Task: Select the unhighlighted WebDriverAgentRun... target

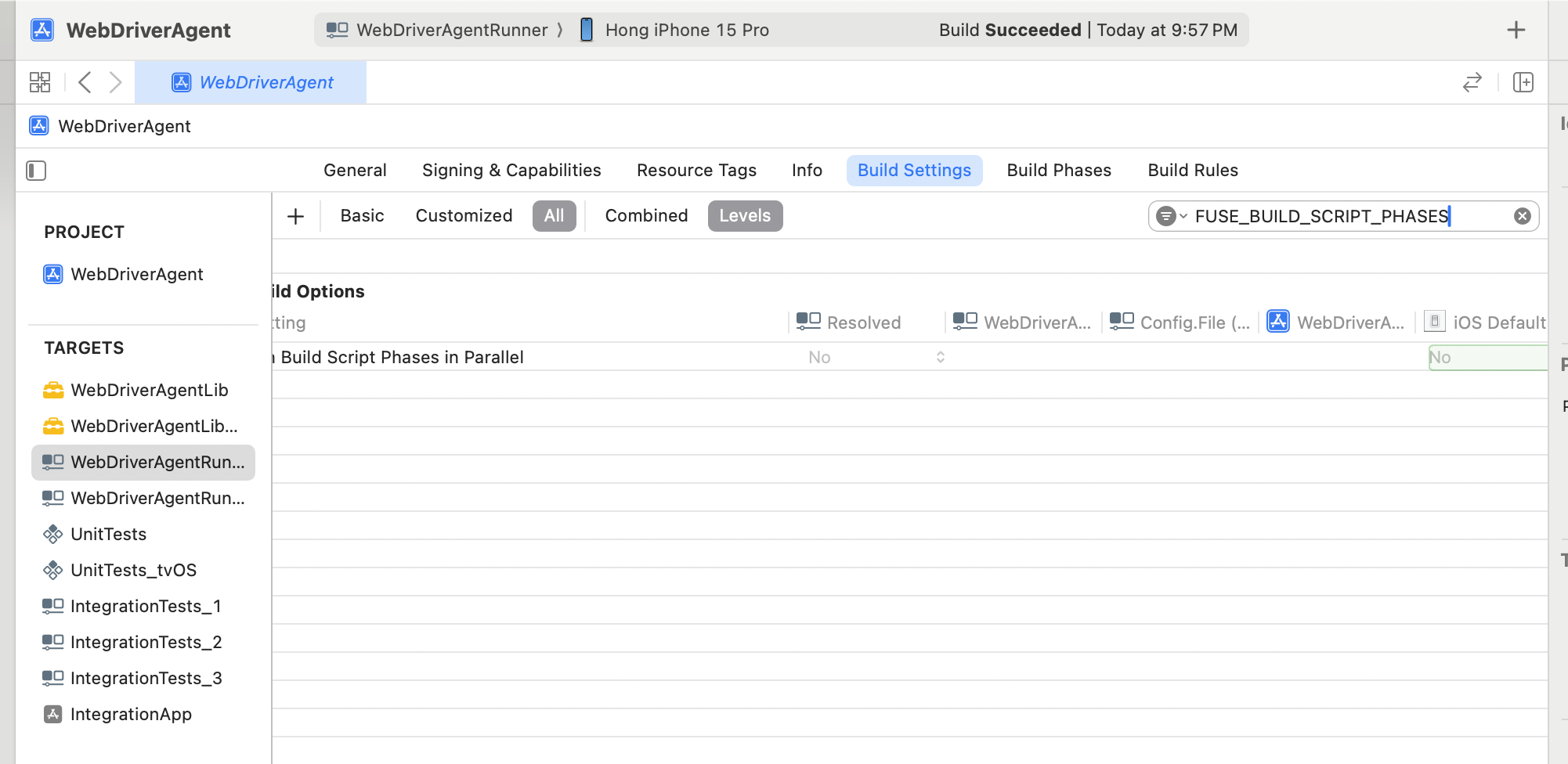Action: (143, 498)
